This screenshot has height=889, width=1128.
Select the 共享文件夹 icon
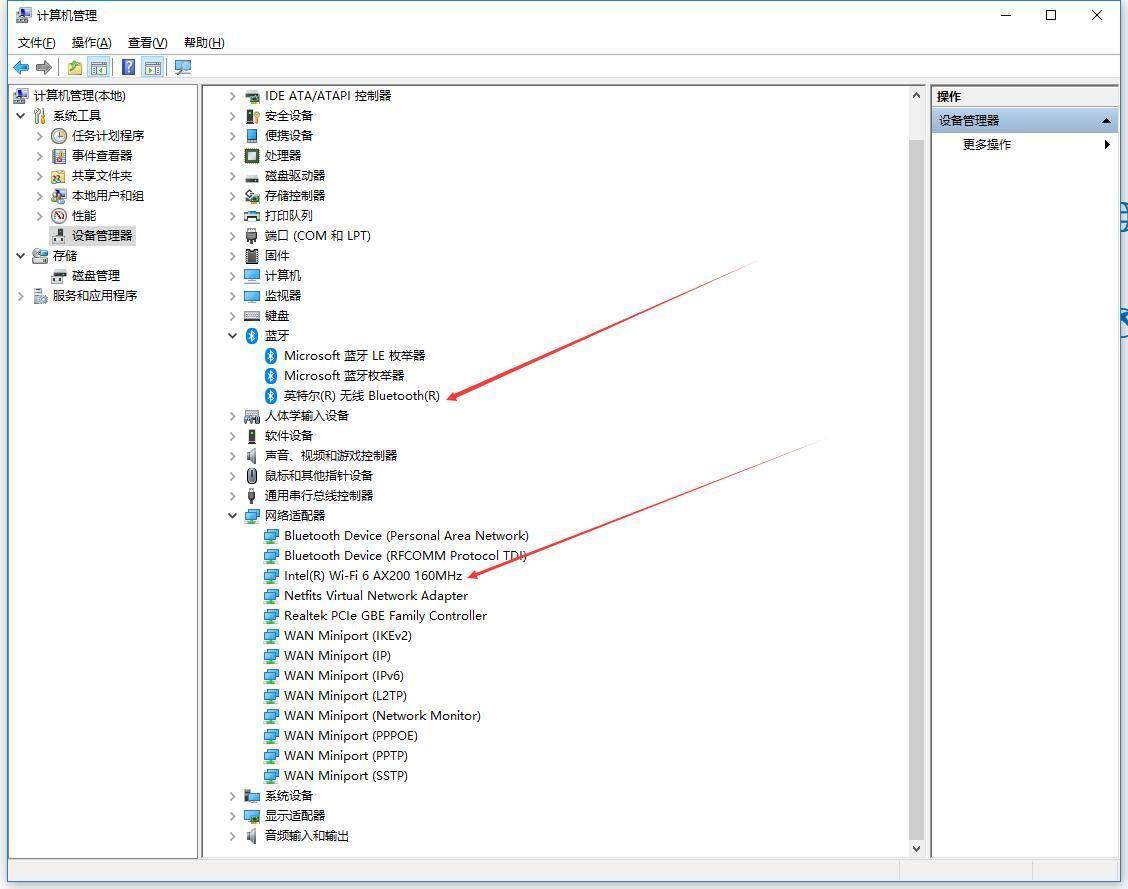coord(59,176)
